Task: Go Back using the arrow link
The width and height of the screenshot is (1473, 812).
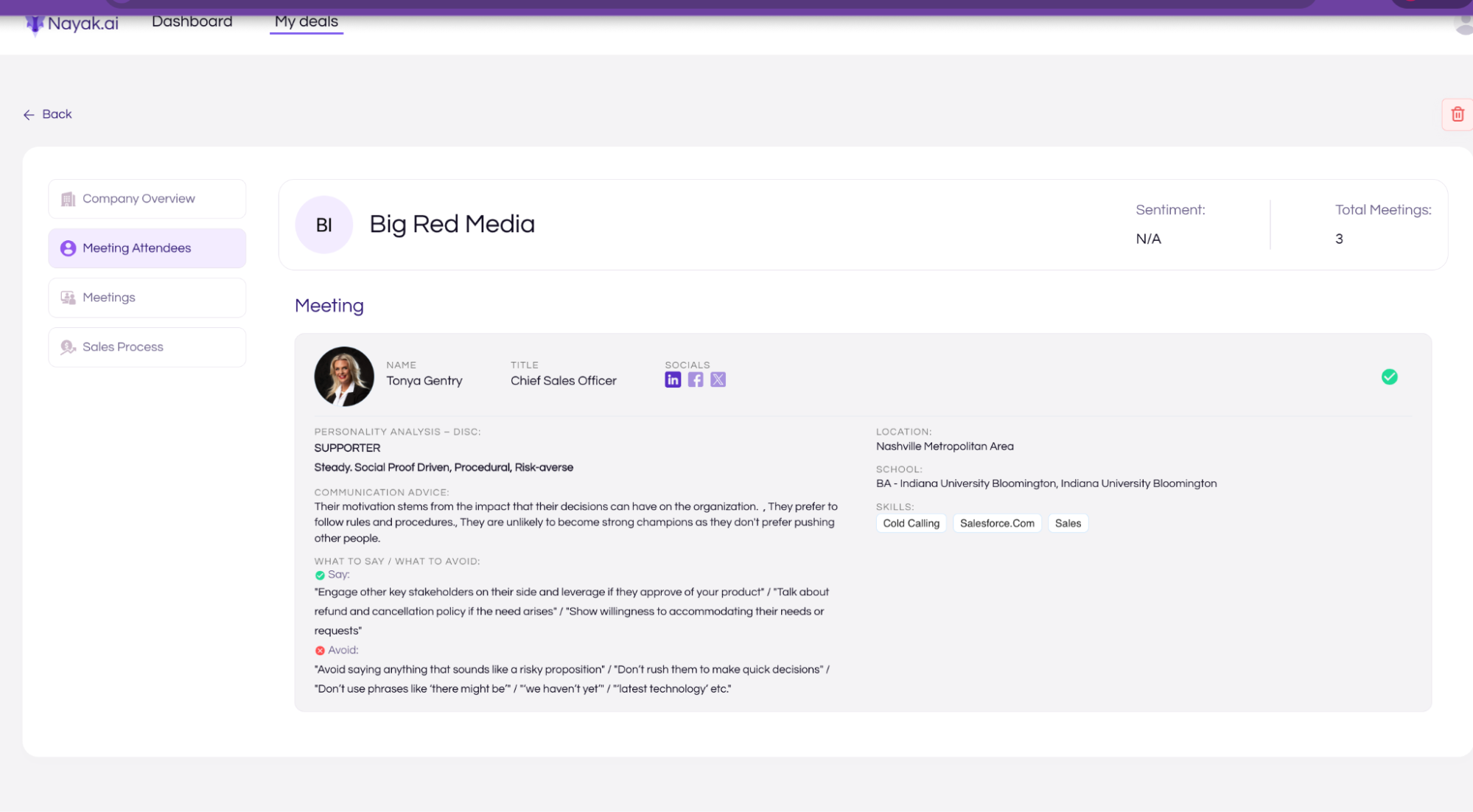Action: 47,114
